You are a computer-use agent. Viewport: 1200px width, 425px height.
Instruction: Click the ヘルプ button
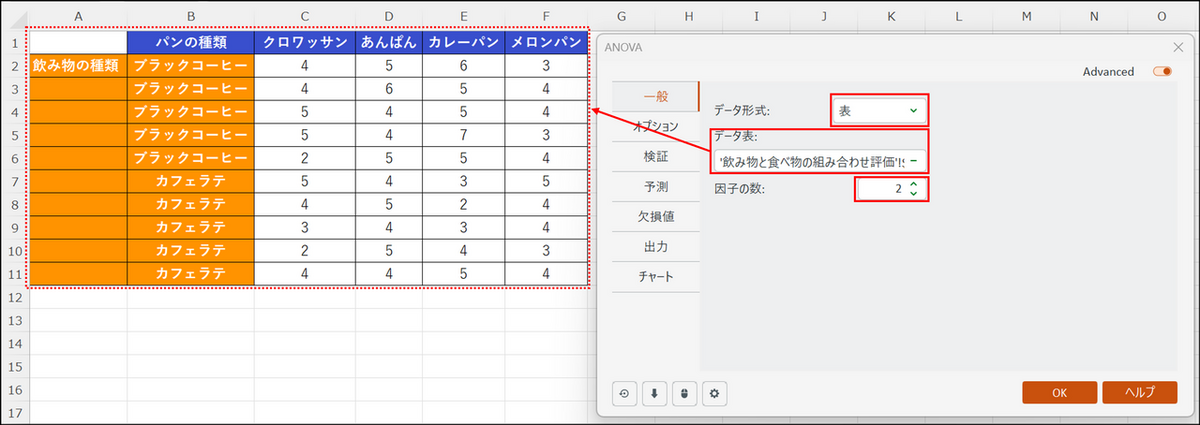click(1139, 393)
